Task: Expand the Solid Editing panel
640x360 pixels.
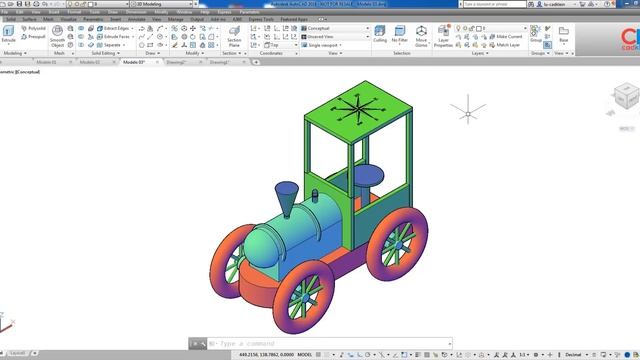Action: click(x=105, y=53)
